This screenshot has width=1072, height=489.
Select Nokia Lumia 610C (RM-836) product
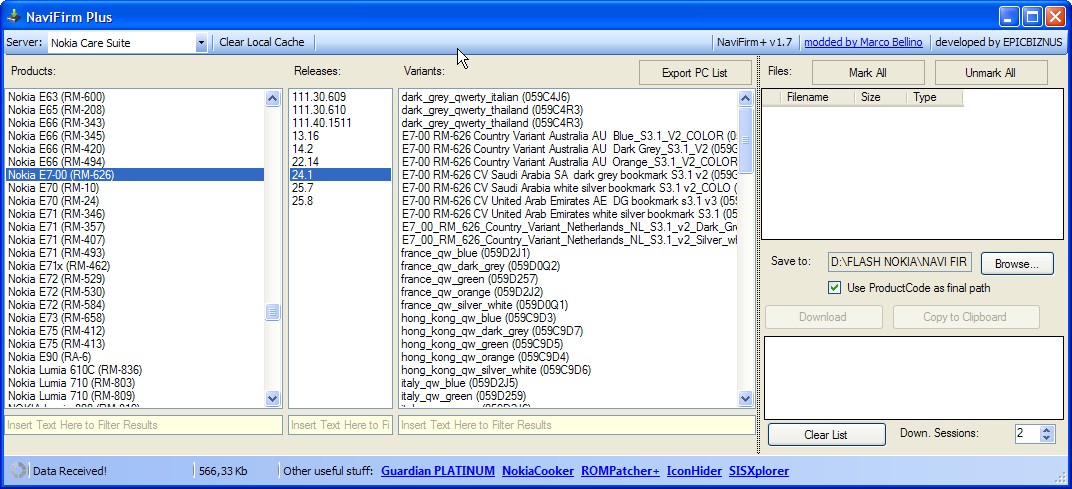135,370
